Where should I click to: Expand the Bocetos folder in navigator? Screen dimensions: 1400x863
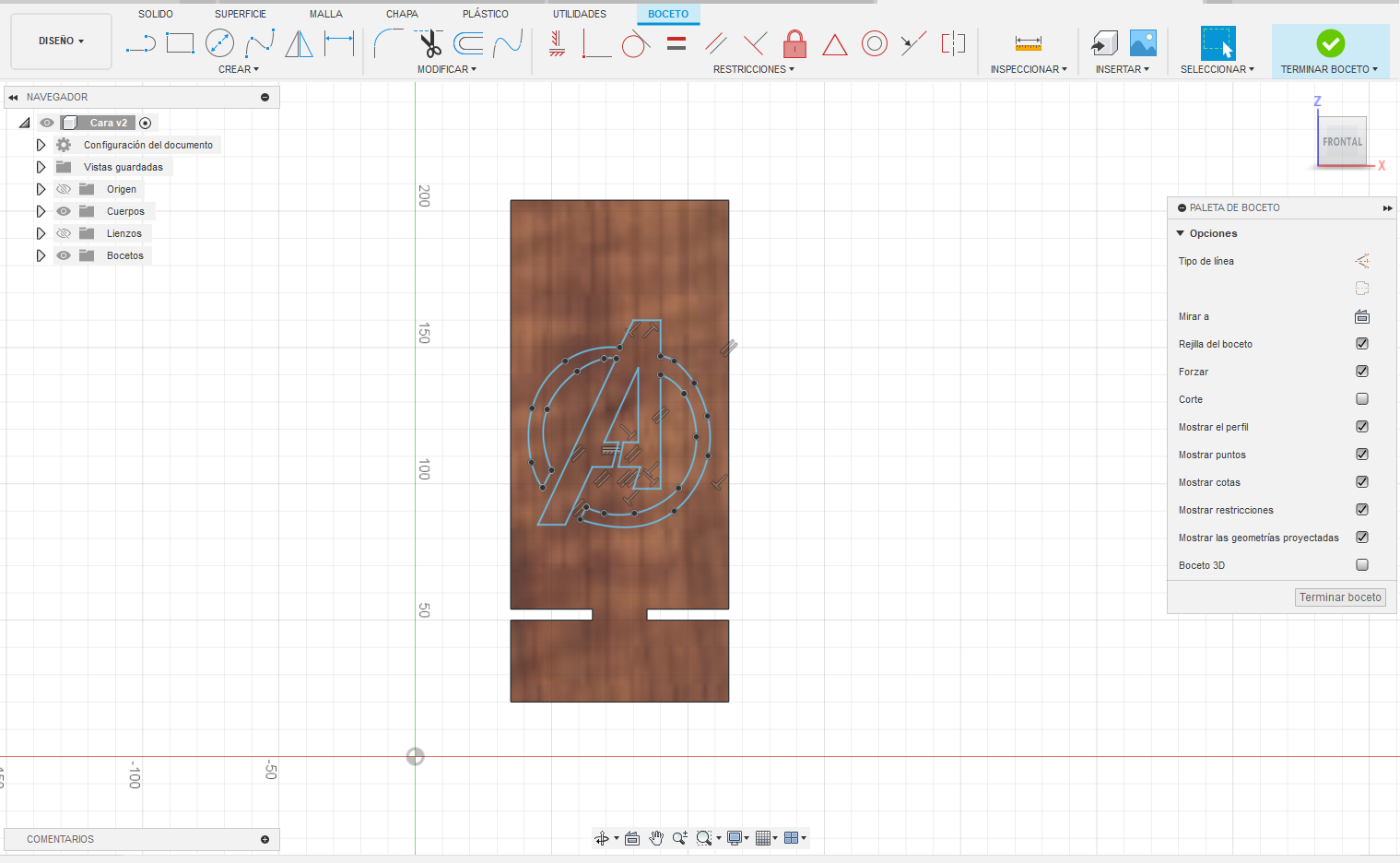(41, 254)
